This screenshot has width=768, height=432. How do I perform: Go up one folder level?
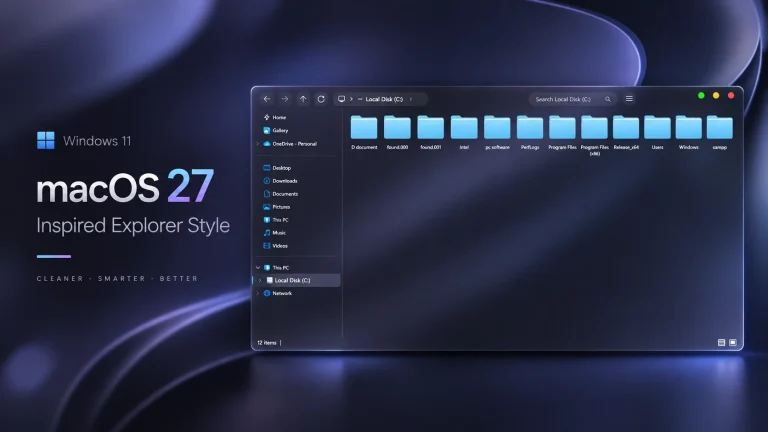(303, 99)
